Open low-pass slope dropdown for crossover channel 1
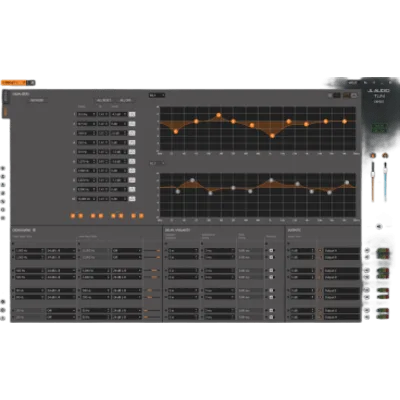 coord(127,250)
